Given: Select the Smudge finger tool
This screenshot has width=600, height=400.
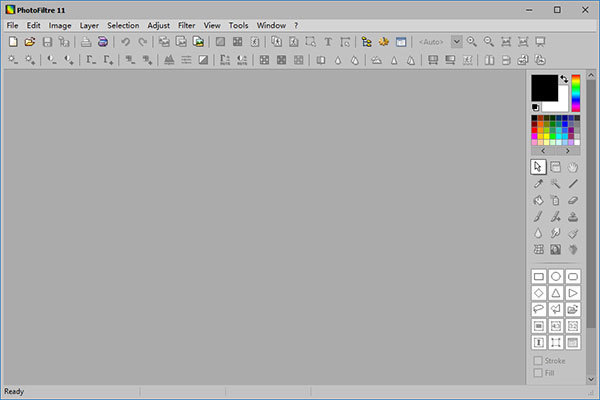Looking at the screenshot, I should [555, 233].
